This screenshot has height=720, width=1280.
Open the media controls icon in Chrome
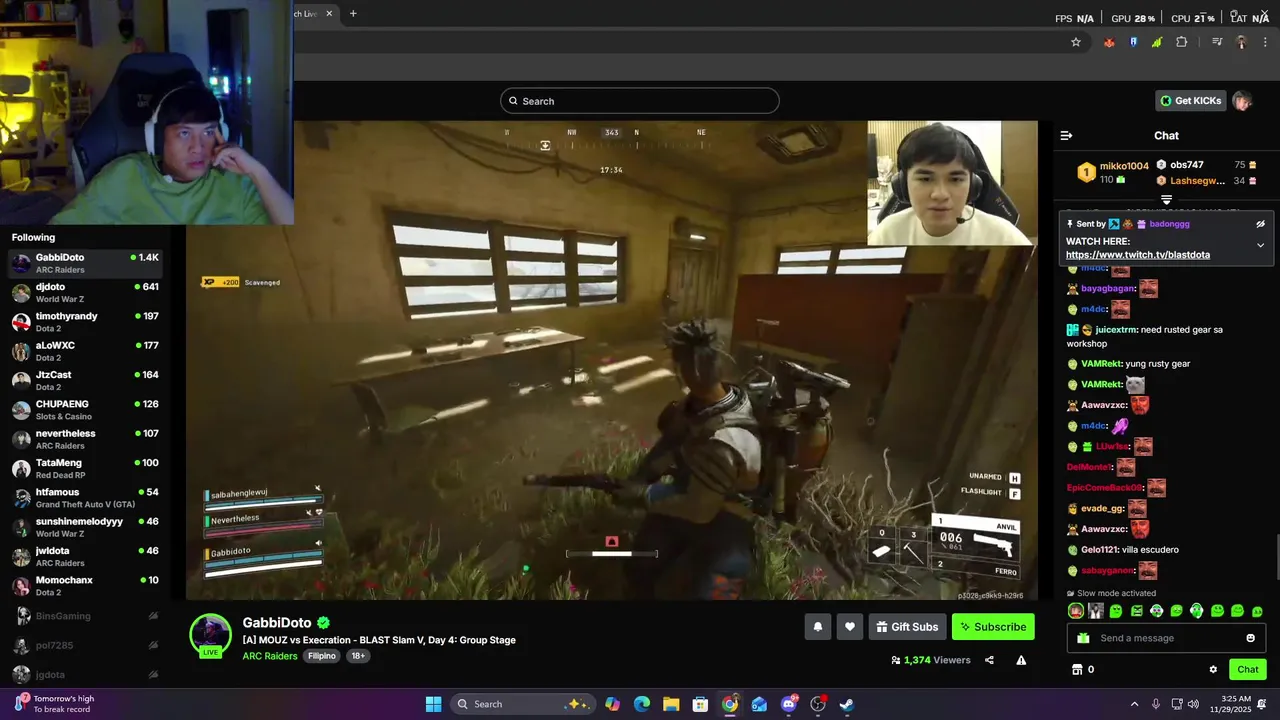click(1217, 42)
